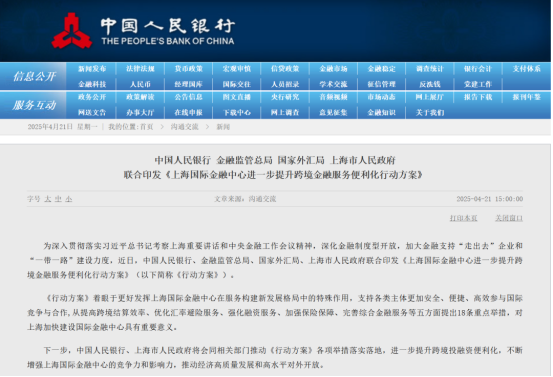Select the small font size 小 option
Screen dimensions: 553x377
69,199
